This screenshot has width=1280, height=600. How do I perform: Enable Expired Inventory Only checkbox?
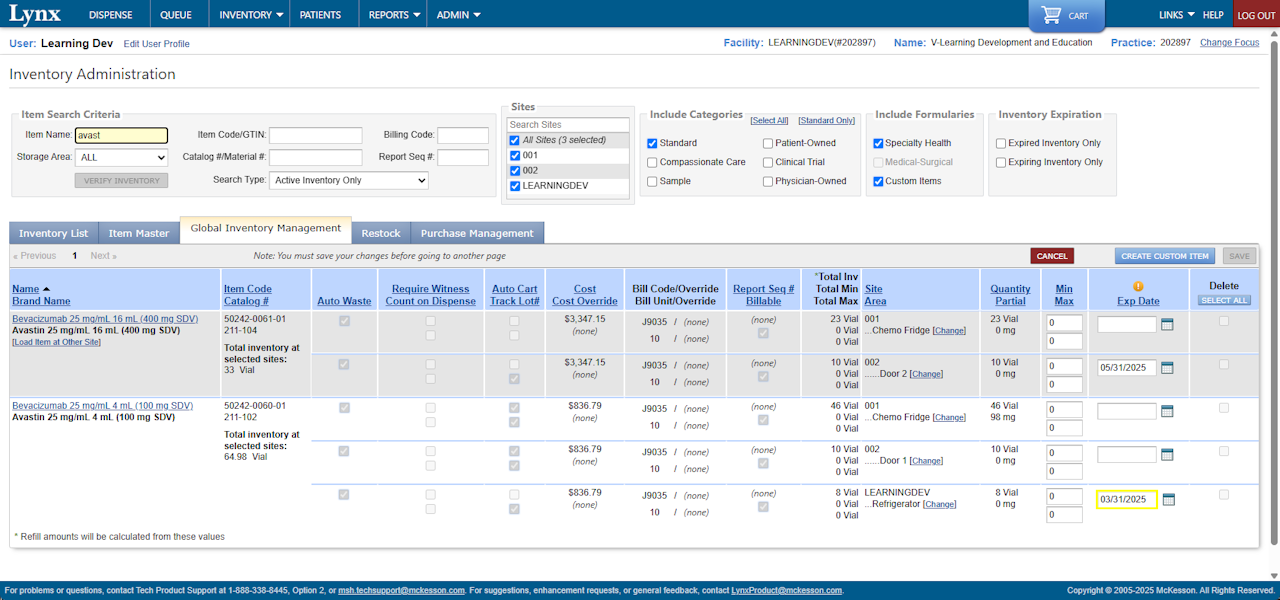pyautogui.click(x=1001, y=143)
